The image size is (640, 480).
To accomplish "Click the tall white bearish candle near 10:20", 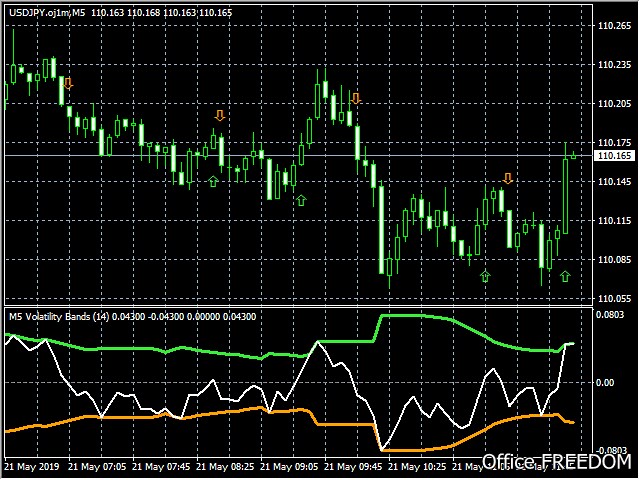I will coord(381,230).
